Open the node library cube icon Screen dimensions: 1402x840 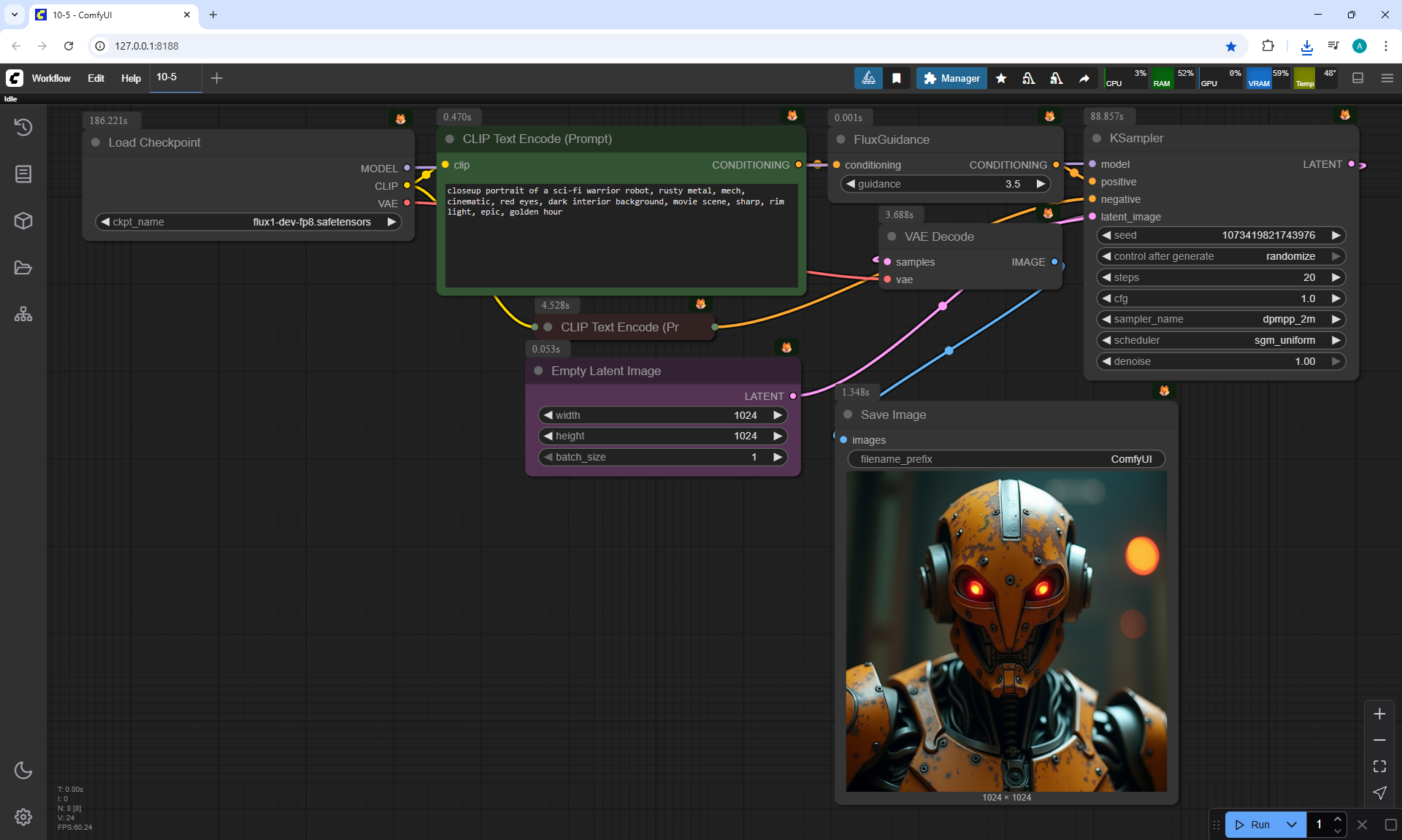click(23, 220)
